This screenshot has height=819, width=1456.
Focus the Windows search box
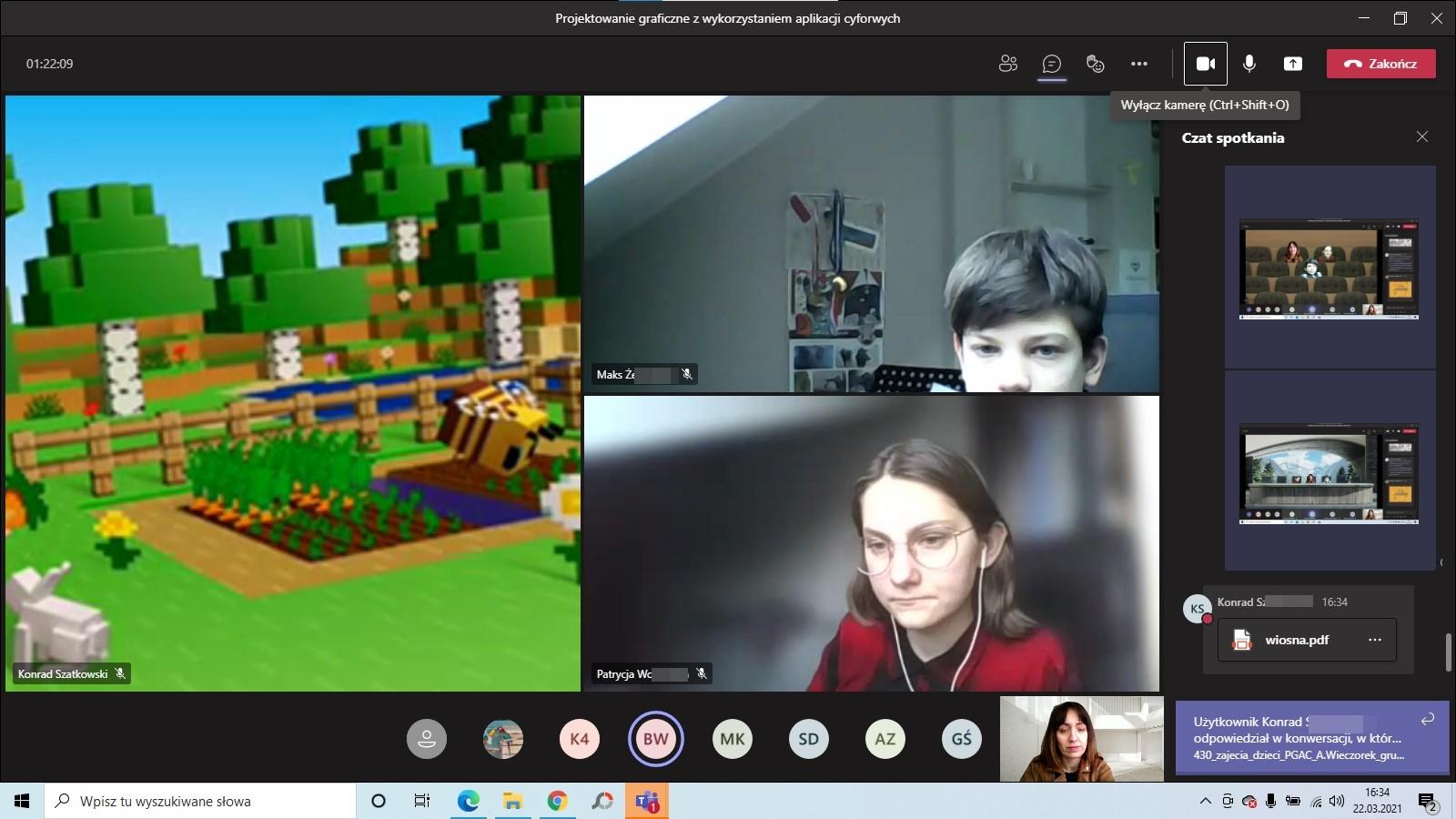200,801
